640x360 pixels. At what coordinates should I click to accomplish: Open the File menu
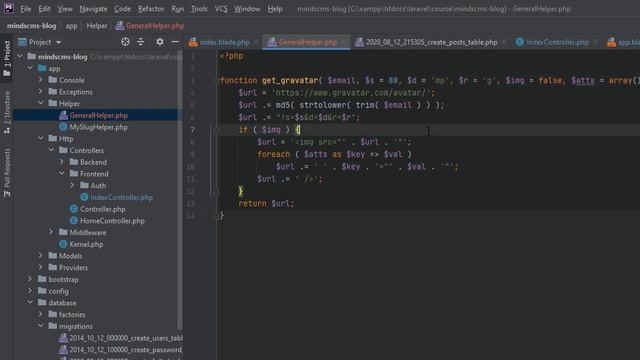(x=26, y=9)
